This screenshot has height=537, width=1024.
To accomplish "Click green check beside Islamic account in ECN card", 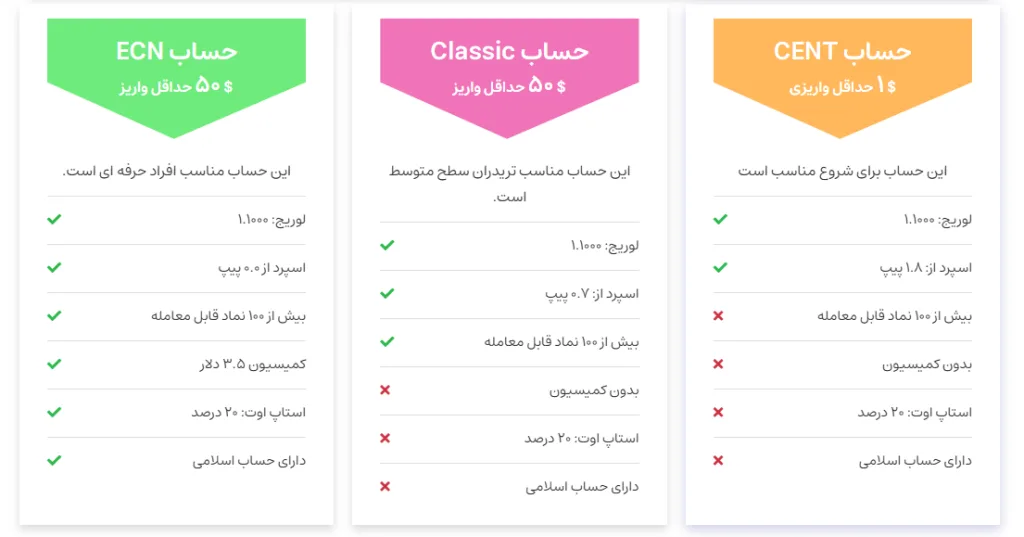I will (54, 461).
